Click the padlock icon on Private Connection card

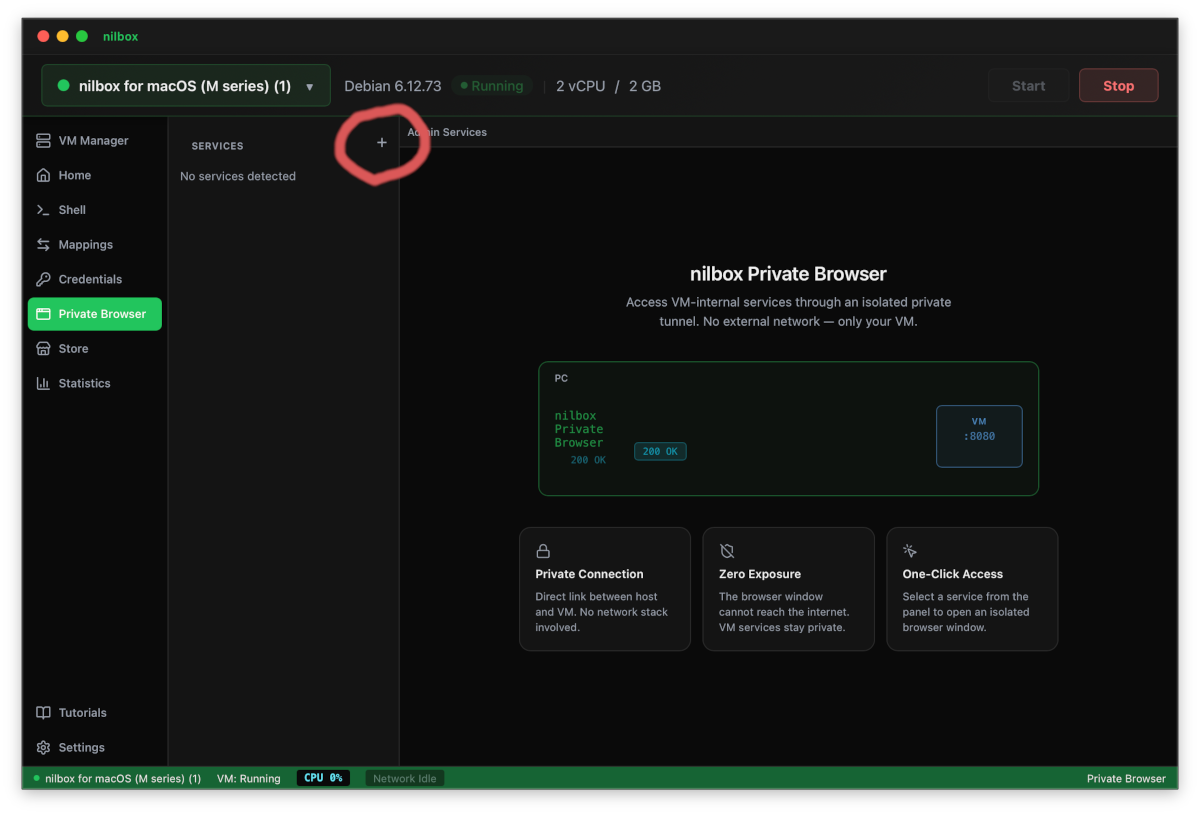tap(542, 550)
